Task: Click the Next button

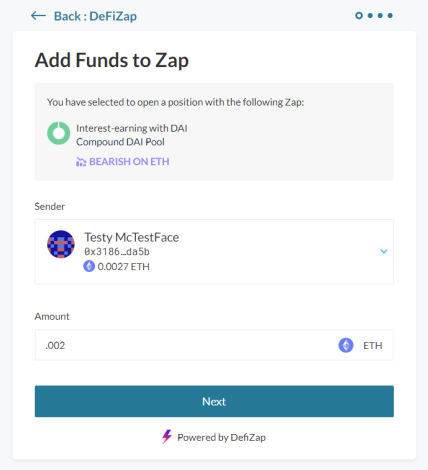Action: point(214,401)
